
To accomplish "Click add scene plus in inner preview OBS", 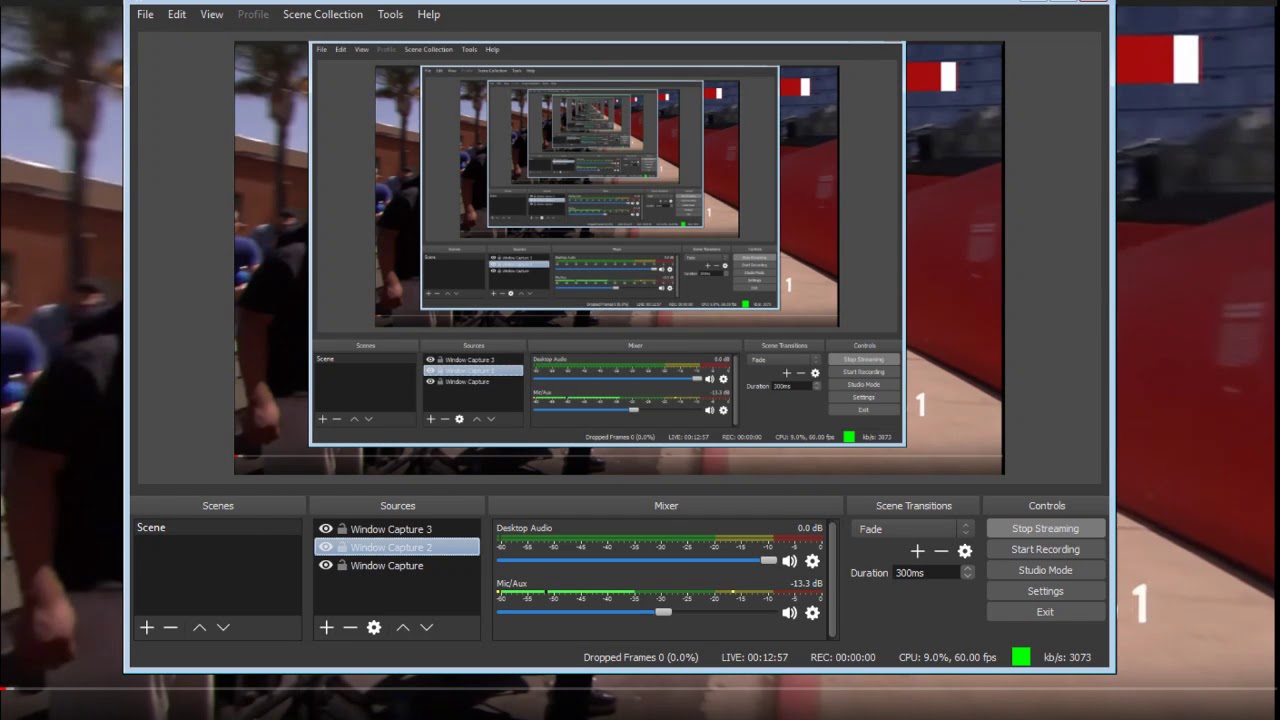I will 323,419.
